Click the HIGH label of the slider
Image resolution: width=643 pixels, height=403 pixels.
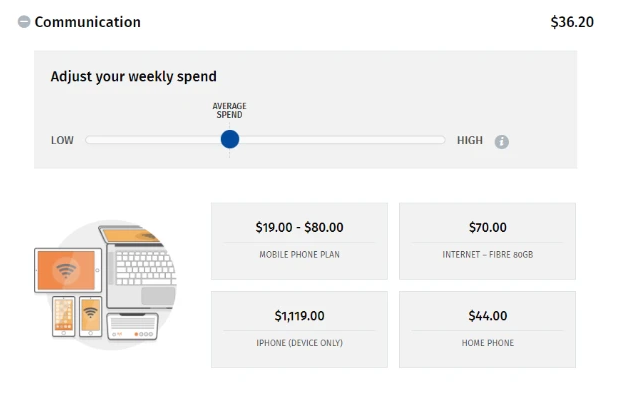point(470,140)
